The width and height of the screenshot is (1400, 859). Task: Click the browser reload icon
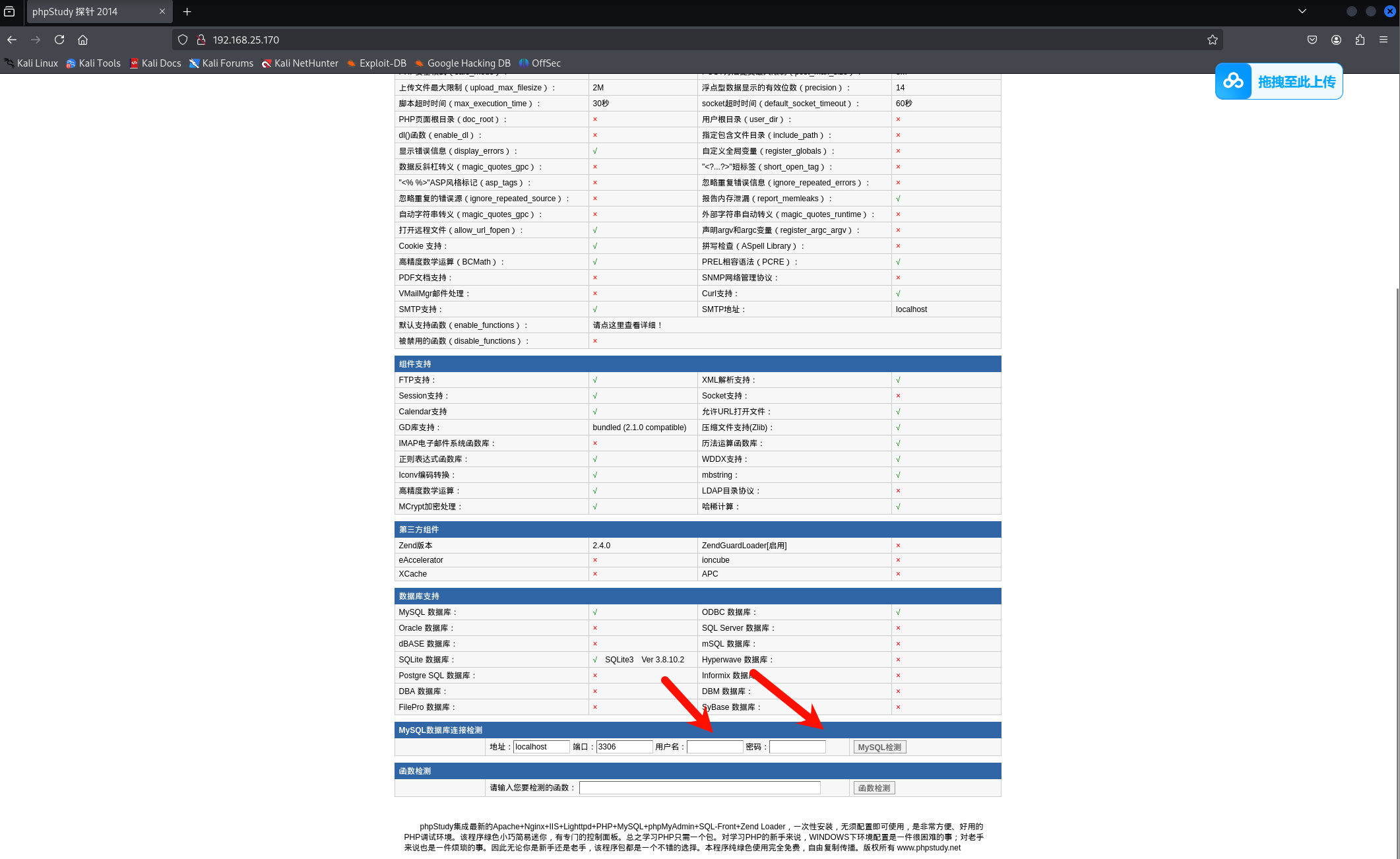(59, 40)
